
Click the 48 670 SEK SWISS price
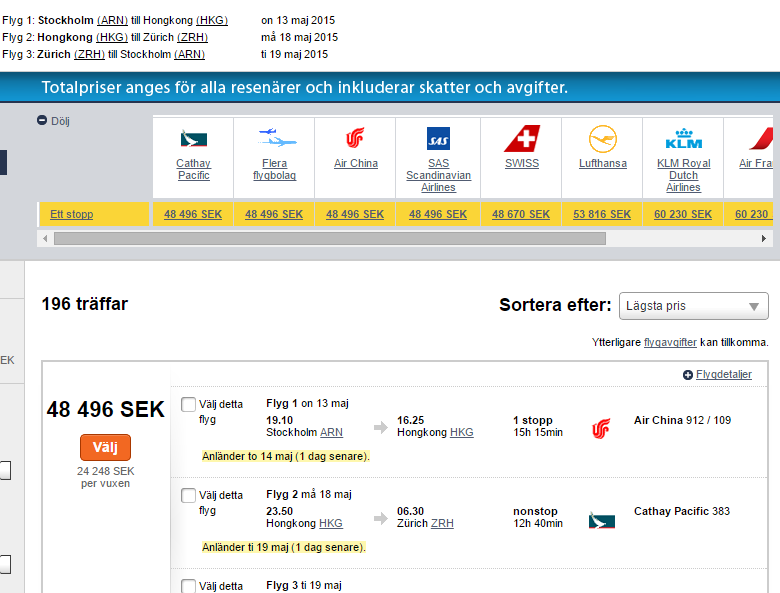[x=521, y=214]
